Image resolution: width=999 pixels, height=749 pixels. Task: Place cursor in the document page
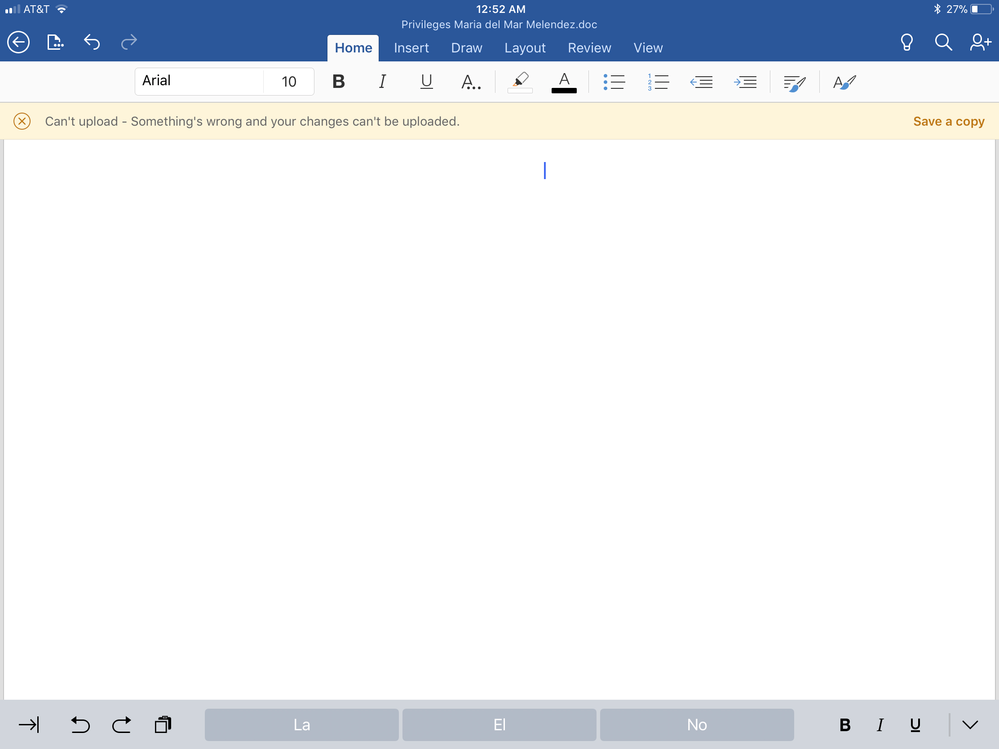click(x=499, y=419)
